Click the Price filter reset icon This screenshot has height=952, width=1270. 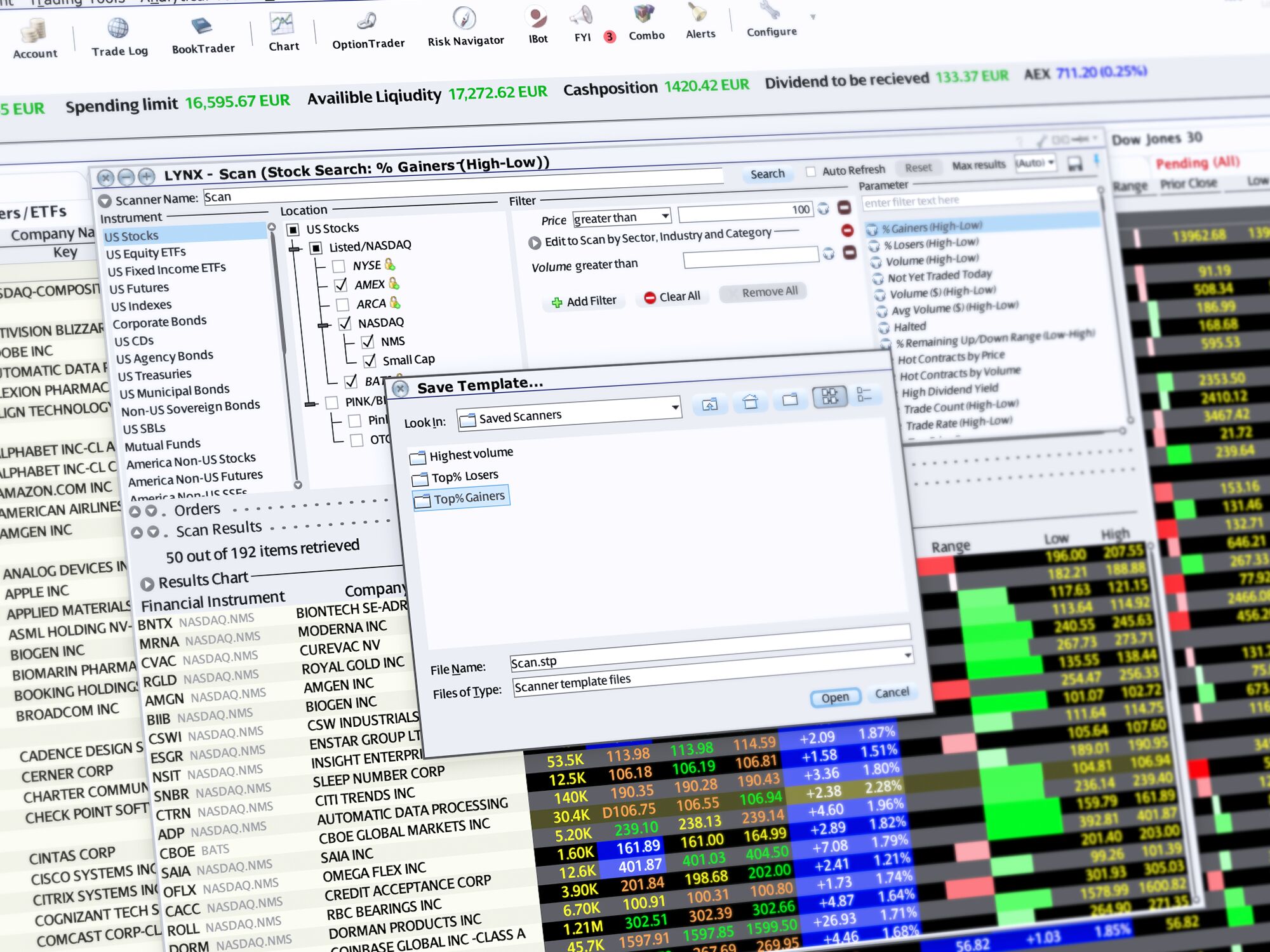[823, 208]
